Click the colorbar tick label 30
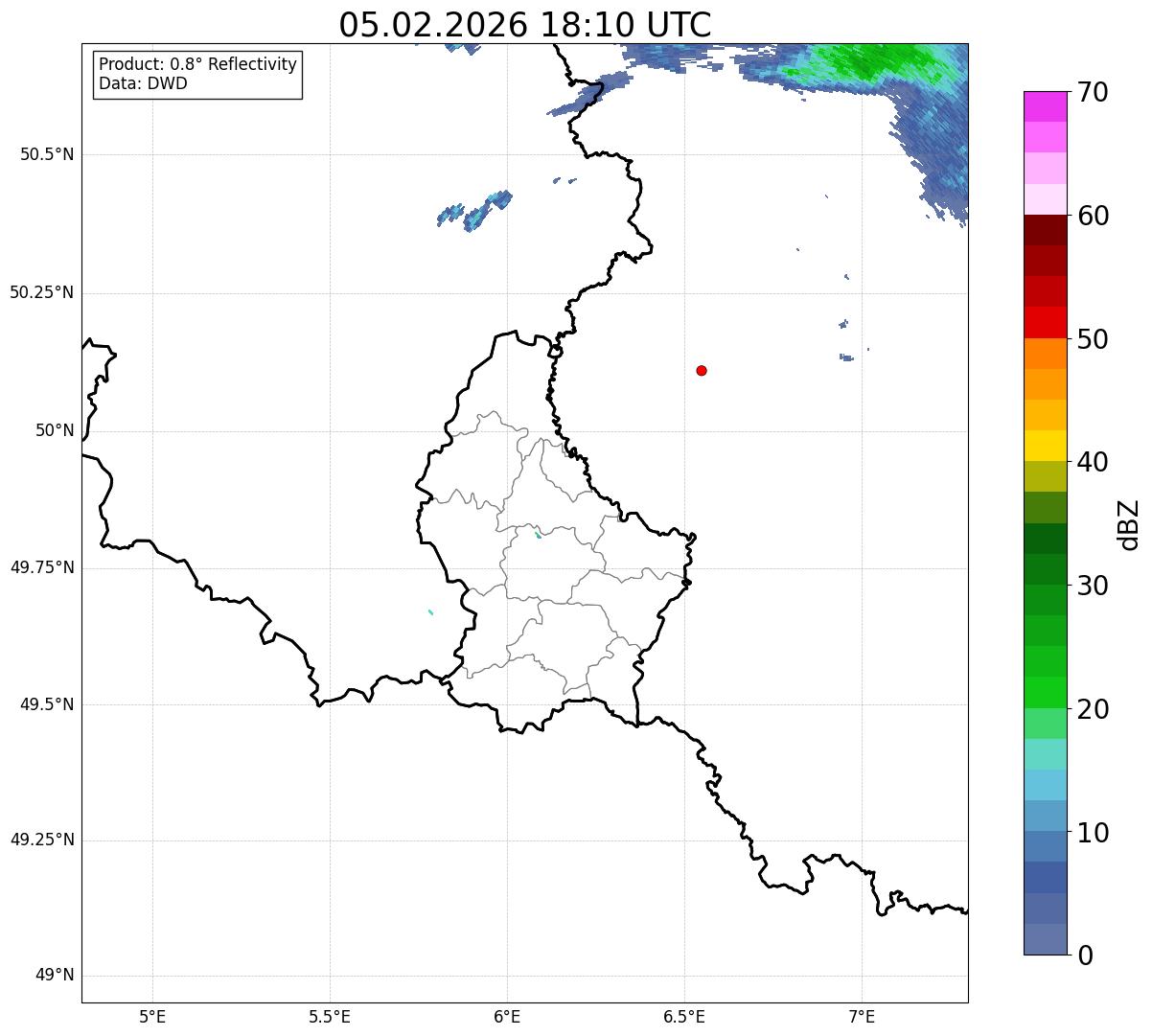1152x1036 pixels. point(1093,586)
